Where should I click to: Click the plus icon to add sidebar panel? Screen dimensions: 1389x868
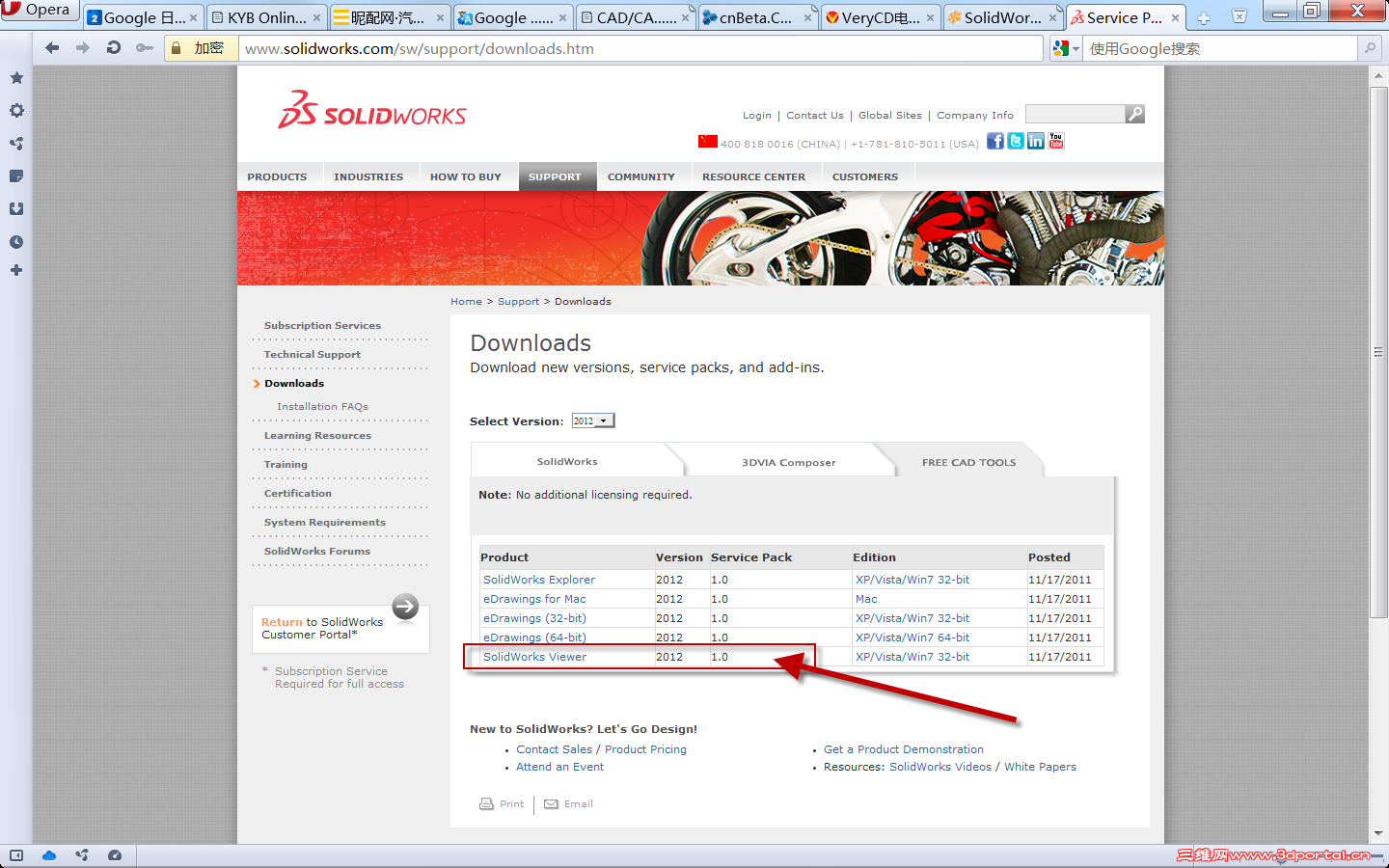coord(16,270)
